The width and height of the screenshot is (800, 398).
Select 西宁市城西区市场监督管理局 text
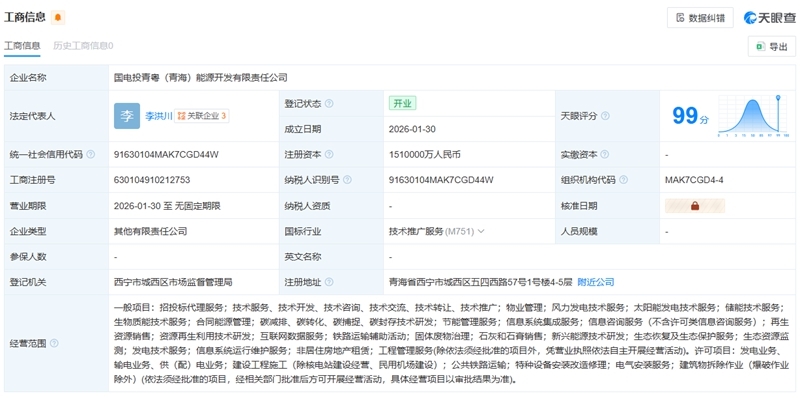coord(173,282)
